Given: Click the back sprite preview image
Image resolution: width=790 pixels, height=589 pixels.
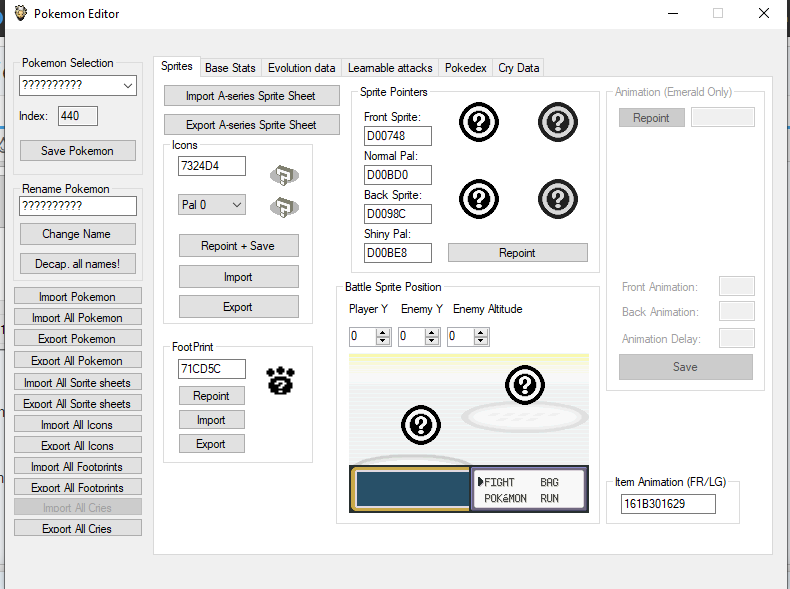Looking at the screenshot, I should point(478,198).
